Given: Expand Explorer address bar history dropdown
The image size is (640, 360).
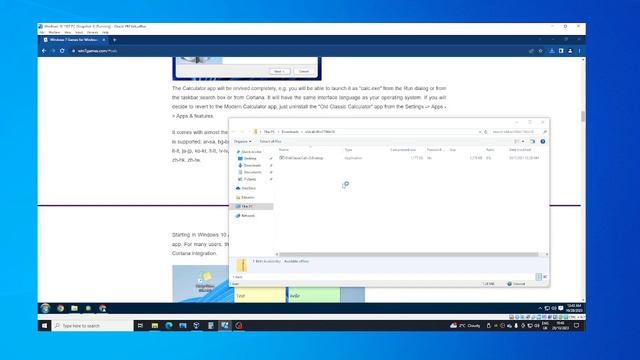Looking at the screenshot, I should pyautogui.click(x=480, y=132).
